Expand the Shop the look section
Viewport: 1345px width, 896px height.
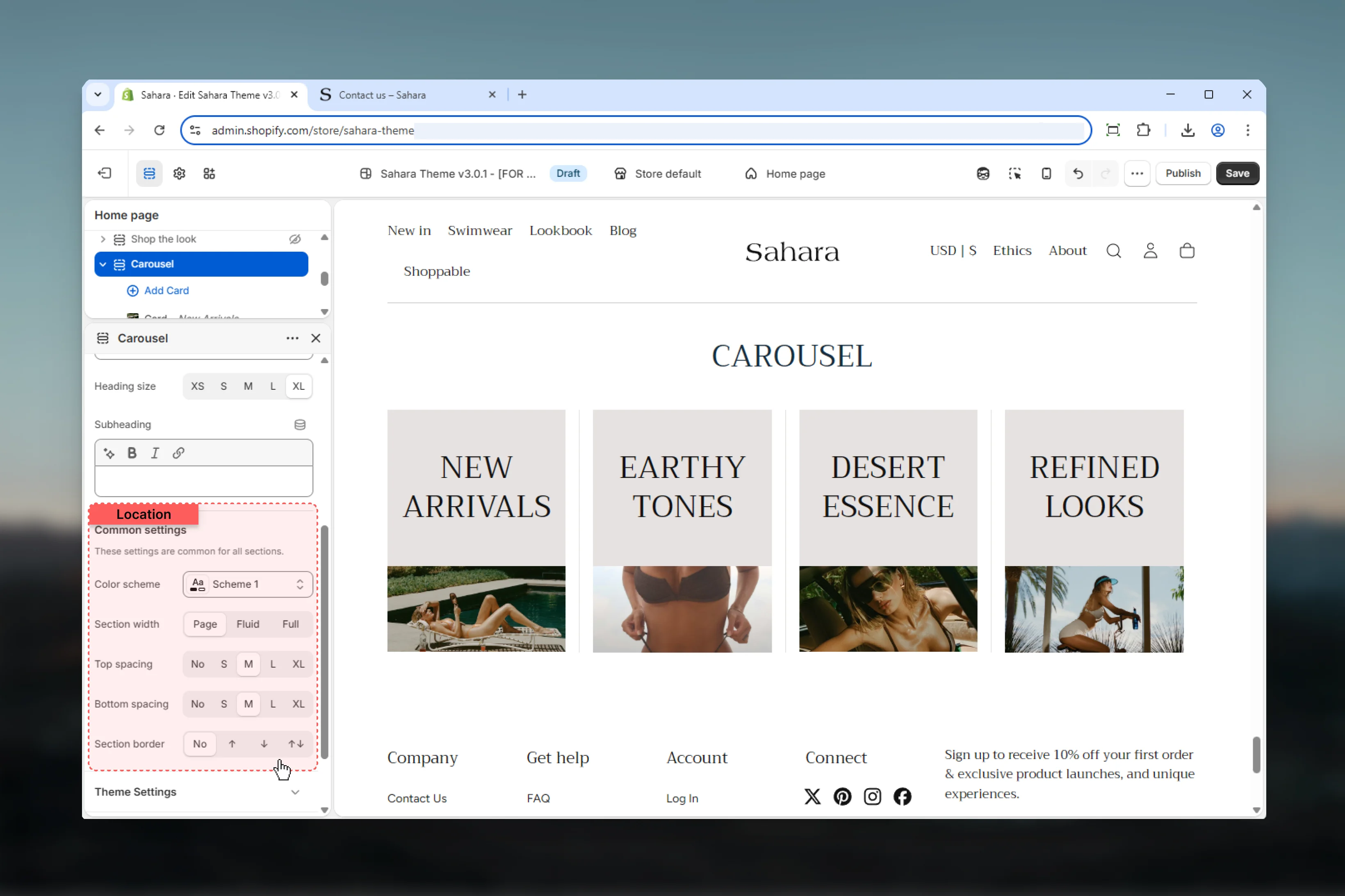(103, 239)
